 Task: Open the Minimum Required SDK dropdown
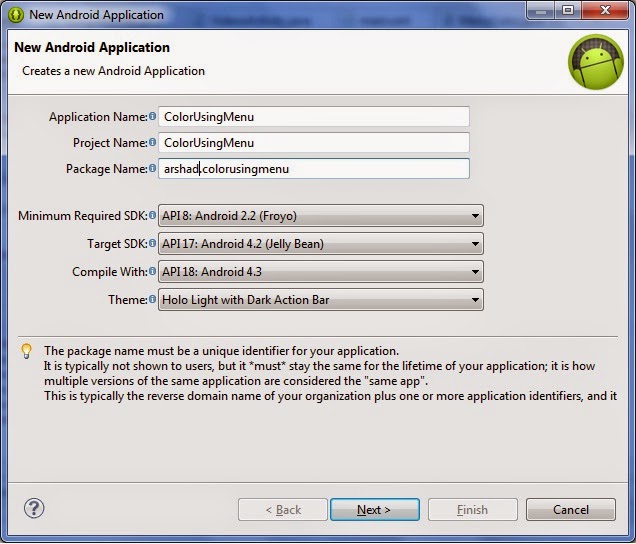(320, 216)
